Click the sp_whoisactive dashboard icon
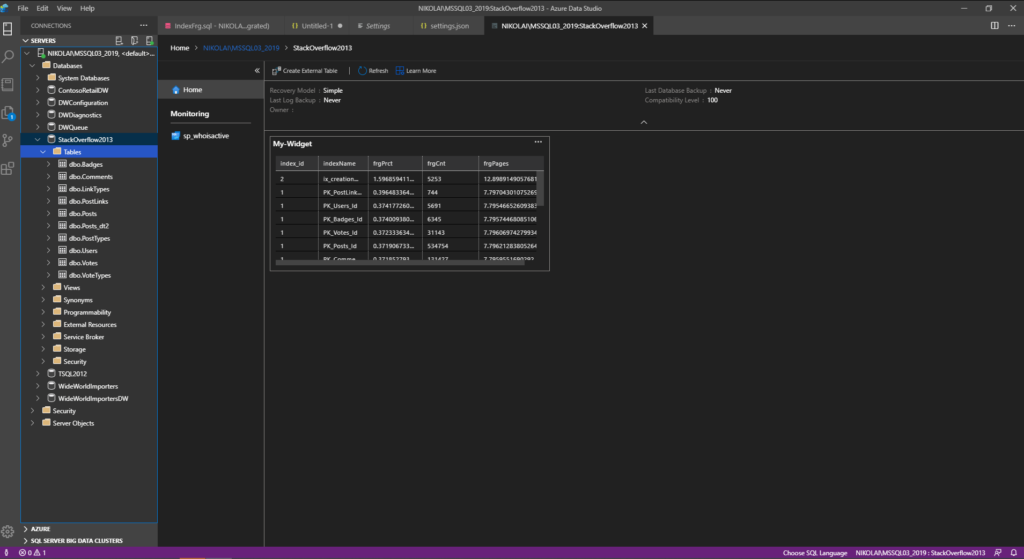1024x559 pixels. point(176,136)
